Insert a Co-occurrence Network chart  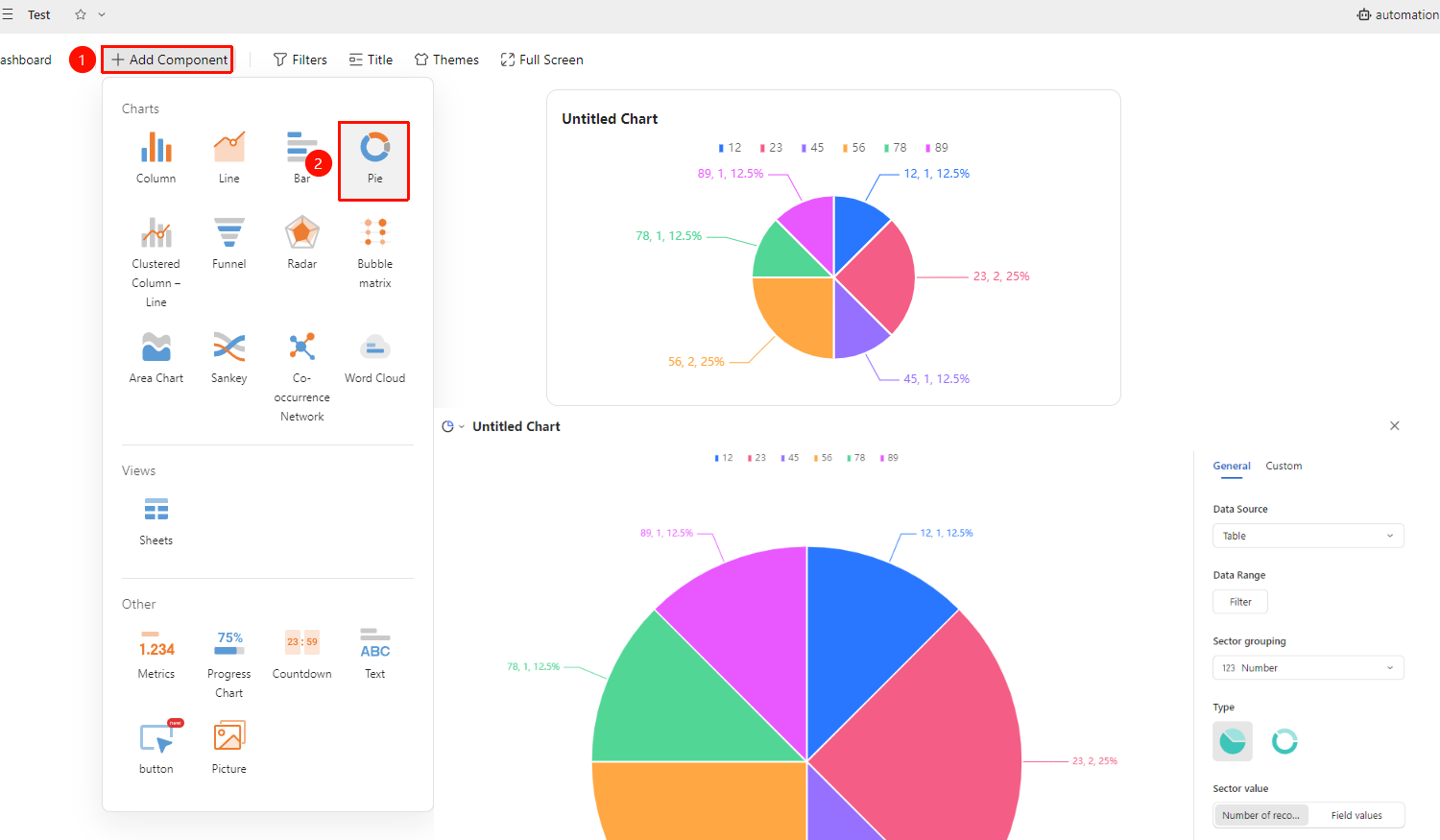pyautogui.click(x=301, y=376)
